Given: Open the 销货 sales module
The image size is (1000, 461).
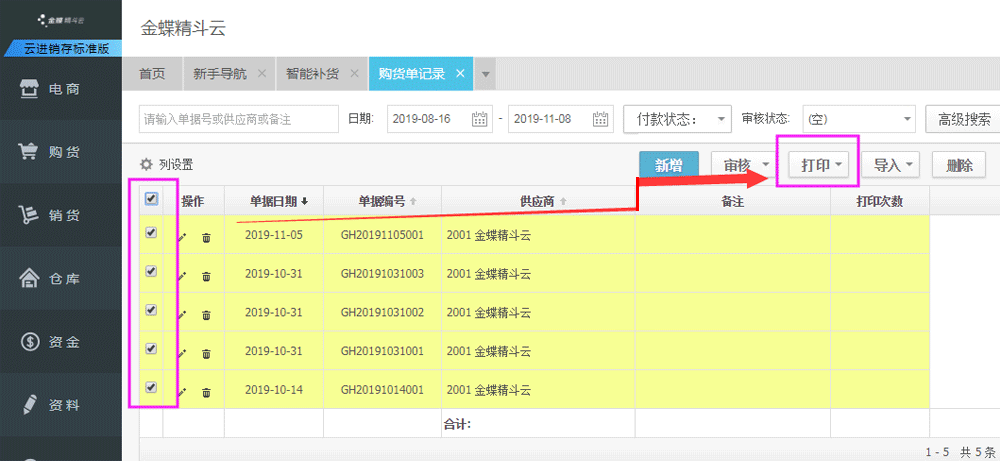Looking at the screenshot, I should 61,216.
